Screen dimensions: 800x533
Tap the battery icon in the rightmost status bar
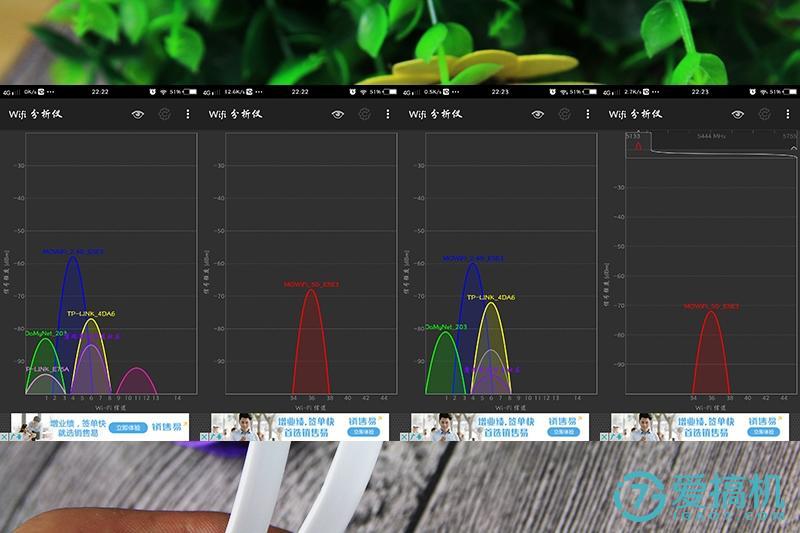pyautogui.click(x=790, y=92)
